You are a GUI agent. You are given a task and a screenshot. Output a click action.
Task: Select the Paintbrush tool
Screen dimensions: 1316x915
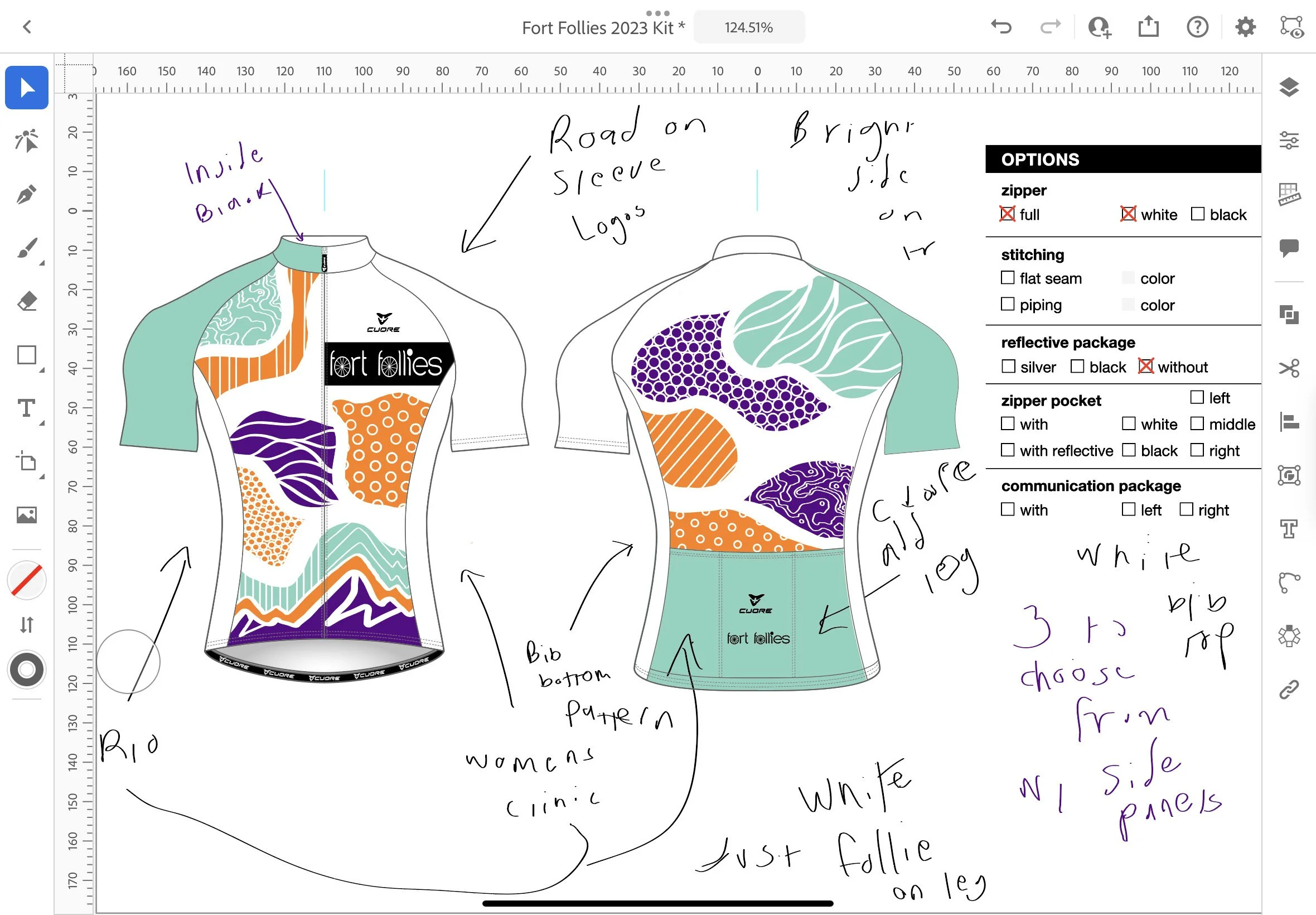(26, 248)
